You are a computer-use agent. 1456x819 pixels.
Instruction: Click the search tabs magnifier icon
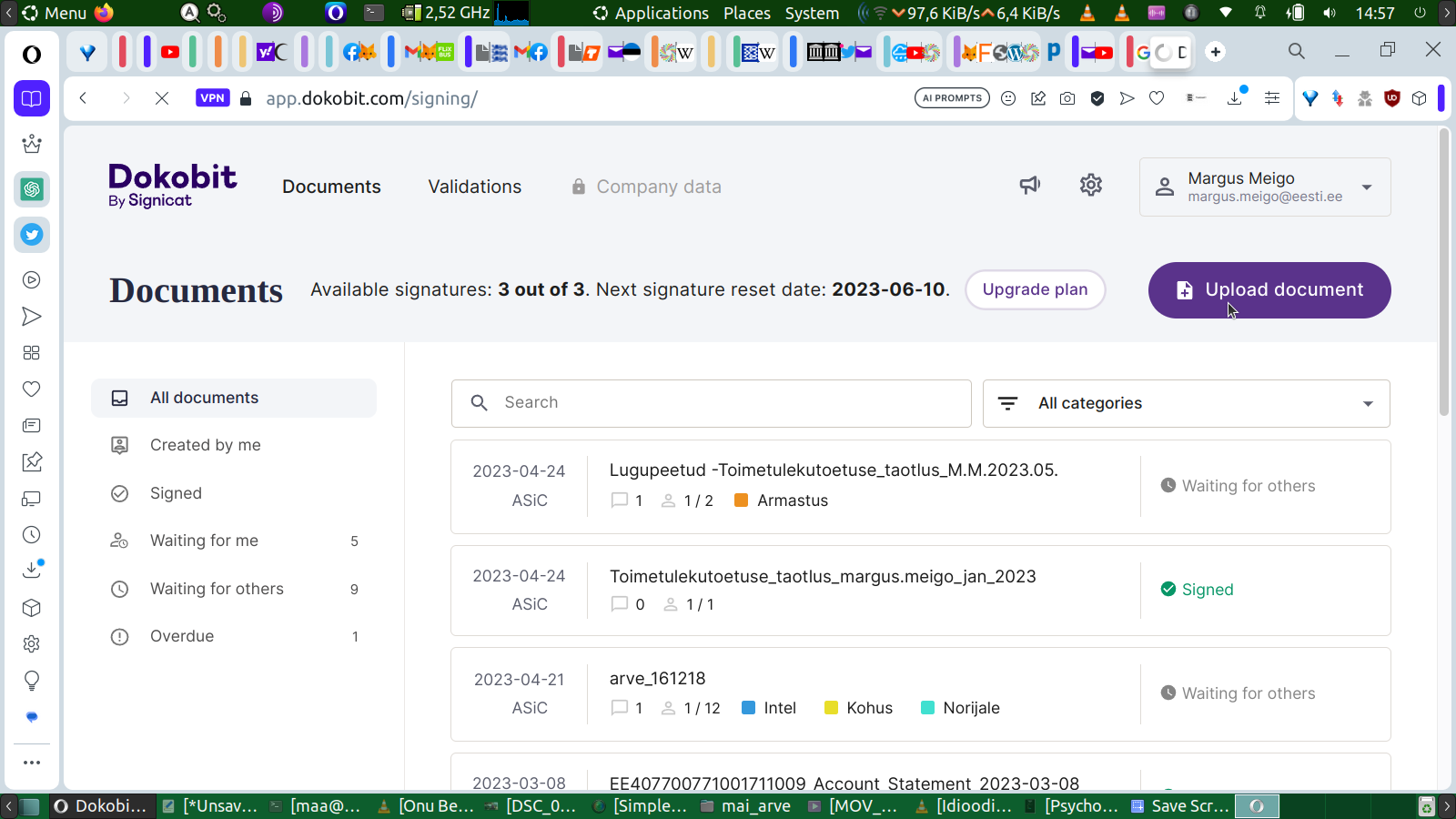click(x=1297, y=52)
